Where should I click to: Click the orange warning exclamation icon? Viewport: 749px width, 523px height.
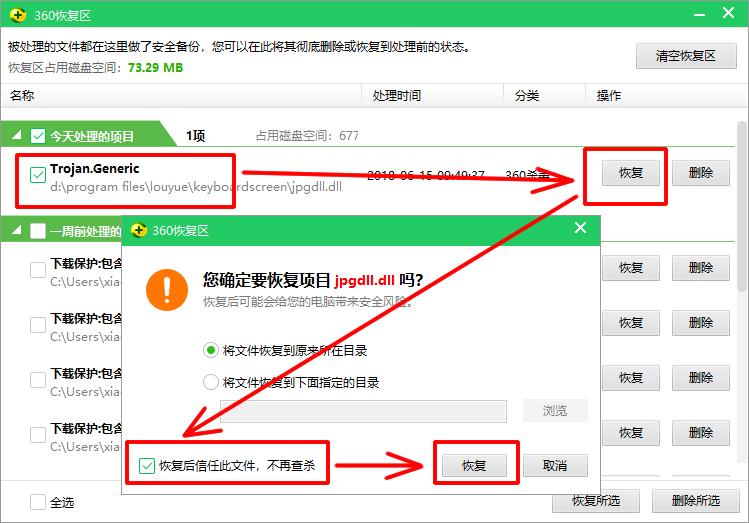pyautogui.click(x=167, y=289)
